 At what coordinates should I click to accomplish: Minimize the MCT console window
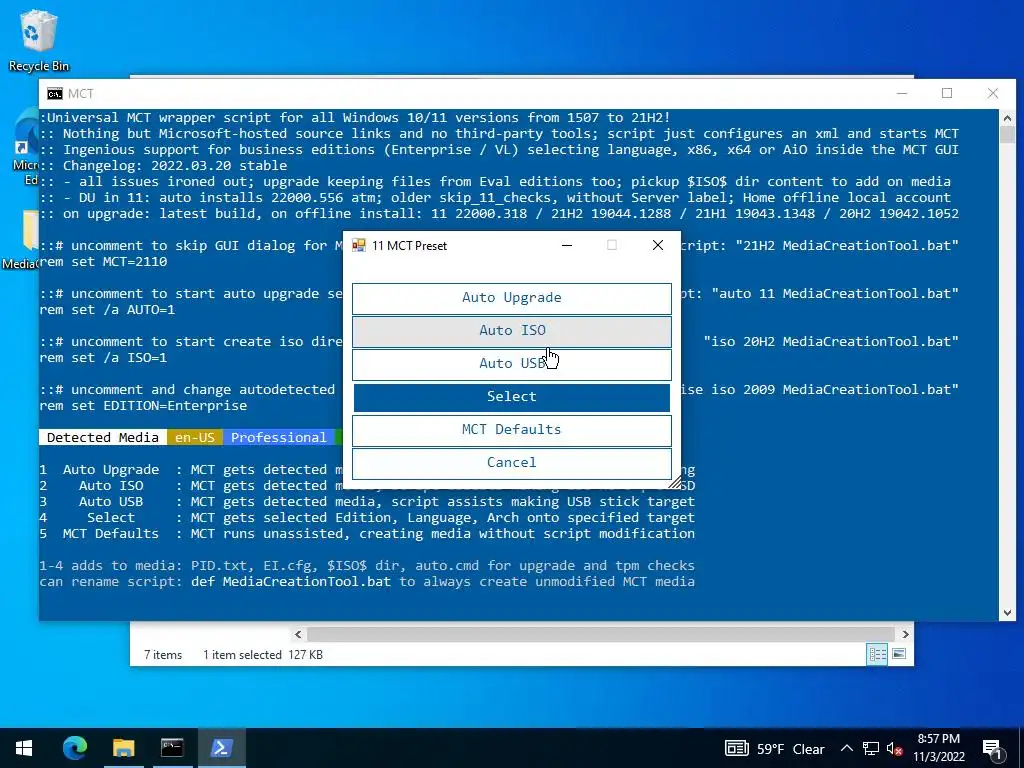[x=902, y=93]
